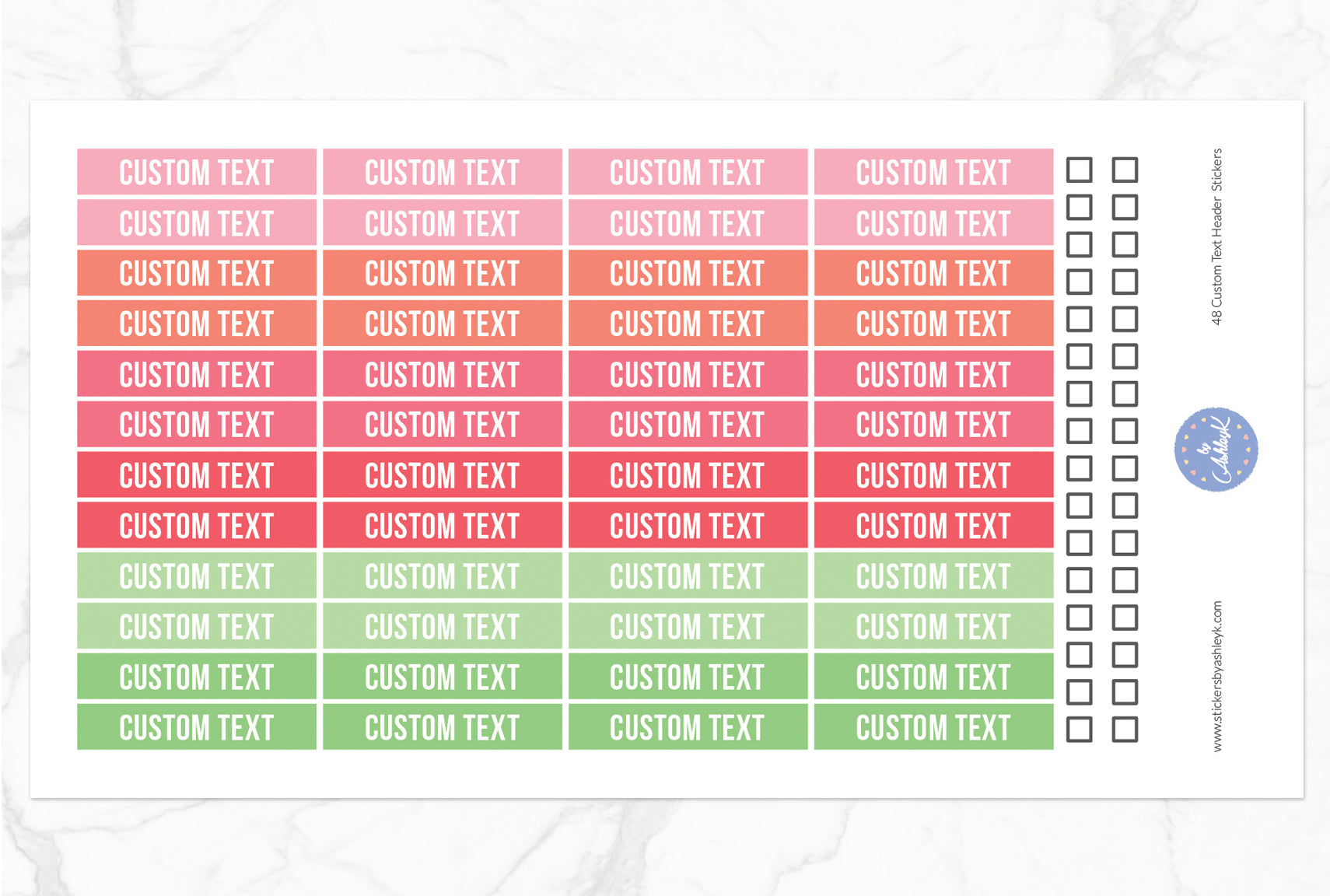Choose the lower light green sticker in fourth column
The width and height of the screenshot is (1330, 896).
[x=933, y=626]
